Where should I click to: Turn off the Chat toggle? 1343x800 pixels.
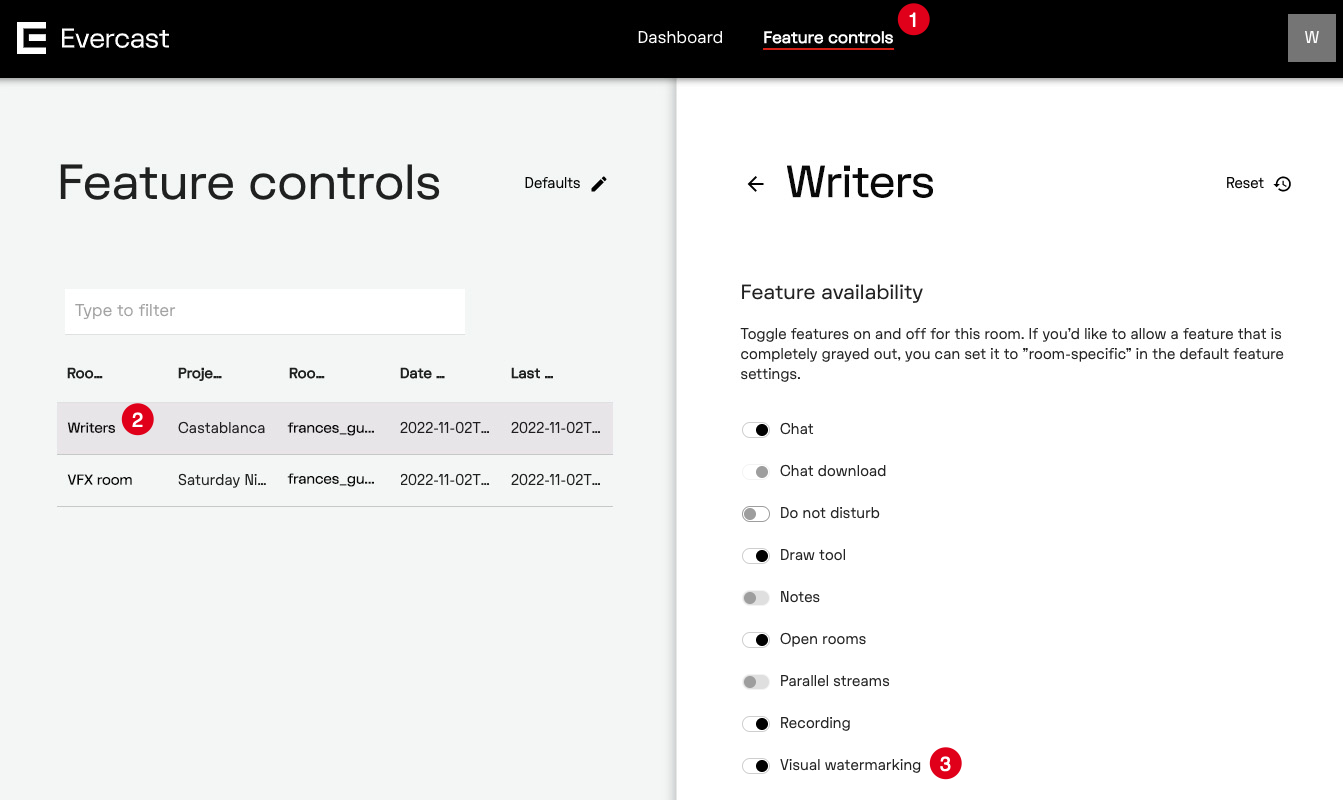click(756, 429)
